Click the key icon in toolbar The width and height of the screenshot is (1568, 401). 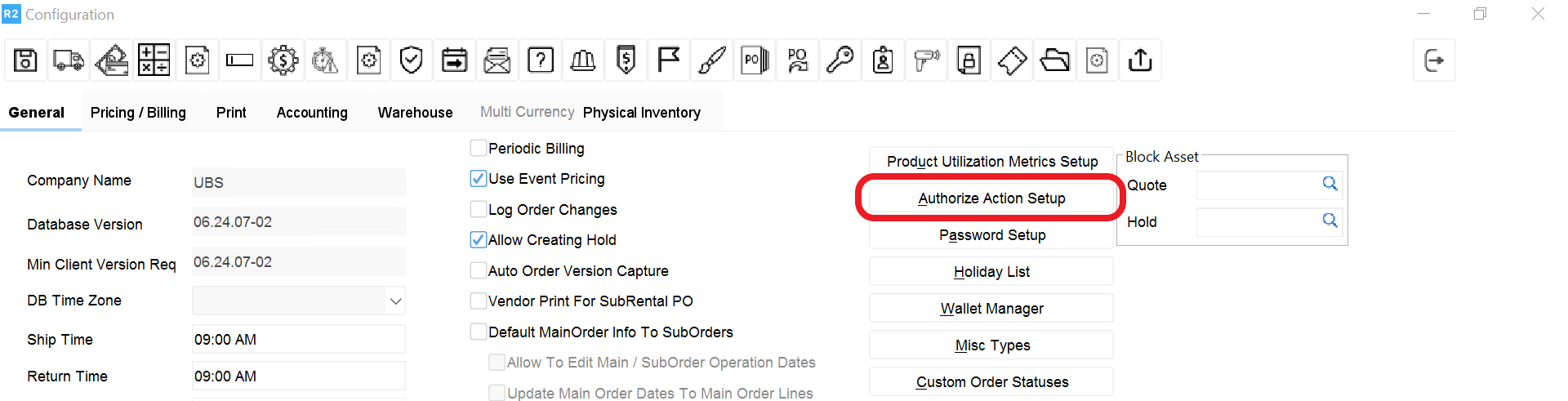pos(840,60)
